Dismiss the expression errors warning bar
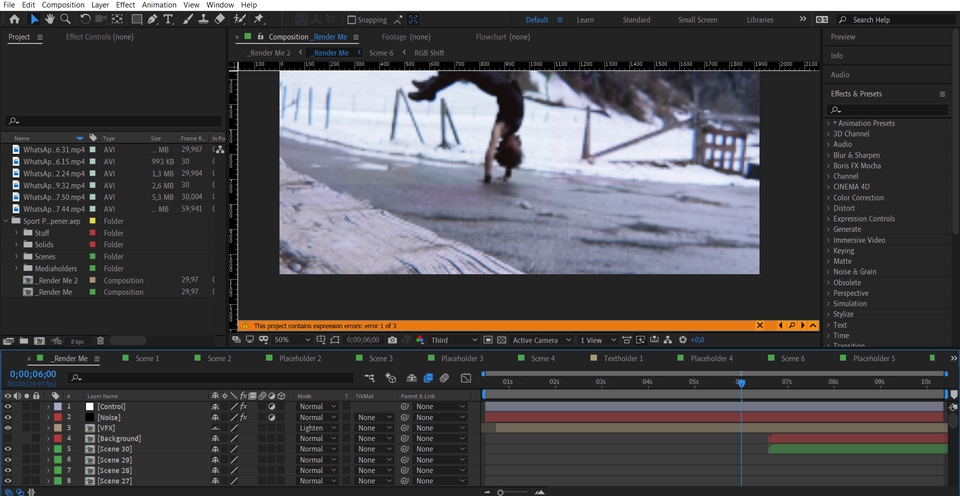Screen dimensions: 960x496 (x=760, y=326)
